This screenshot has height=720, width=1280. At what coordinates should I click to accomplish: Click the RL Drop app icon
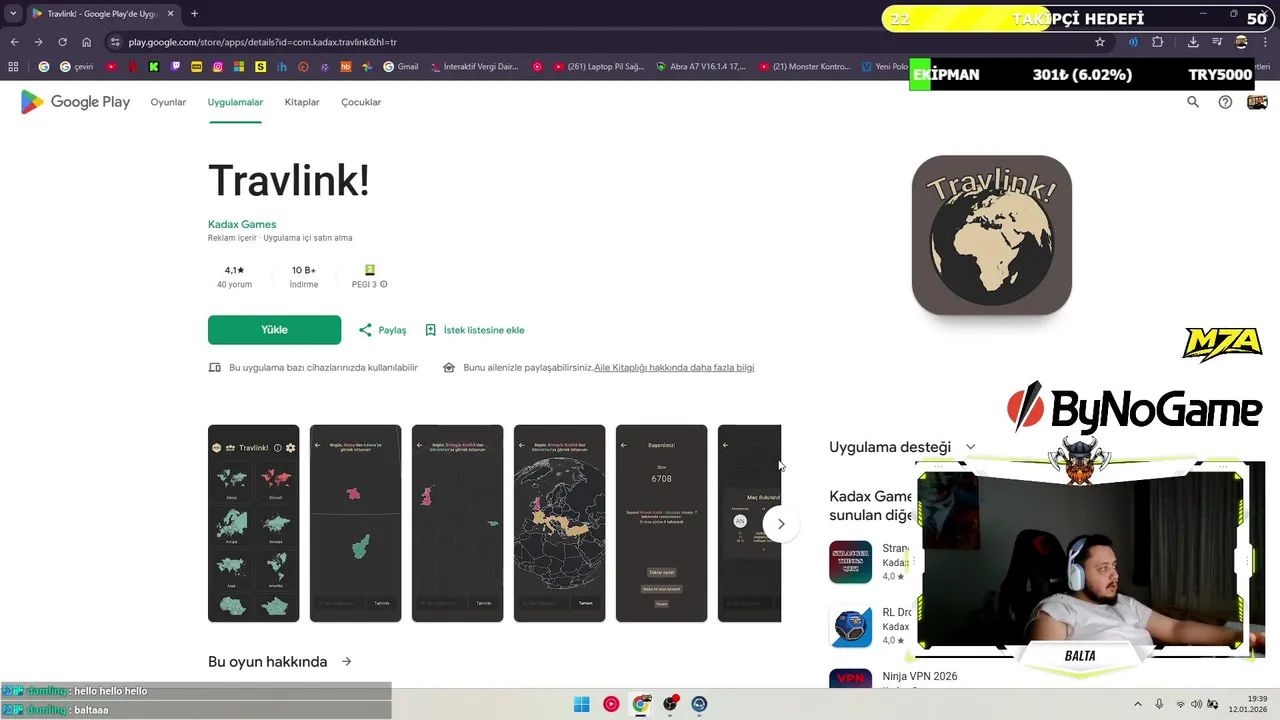pyautogui.click(x=850, y=626)
